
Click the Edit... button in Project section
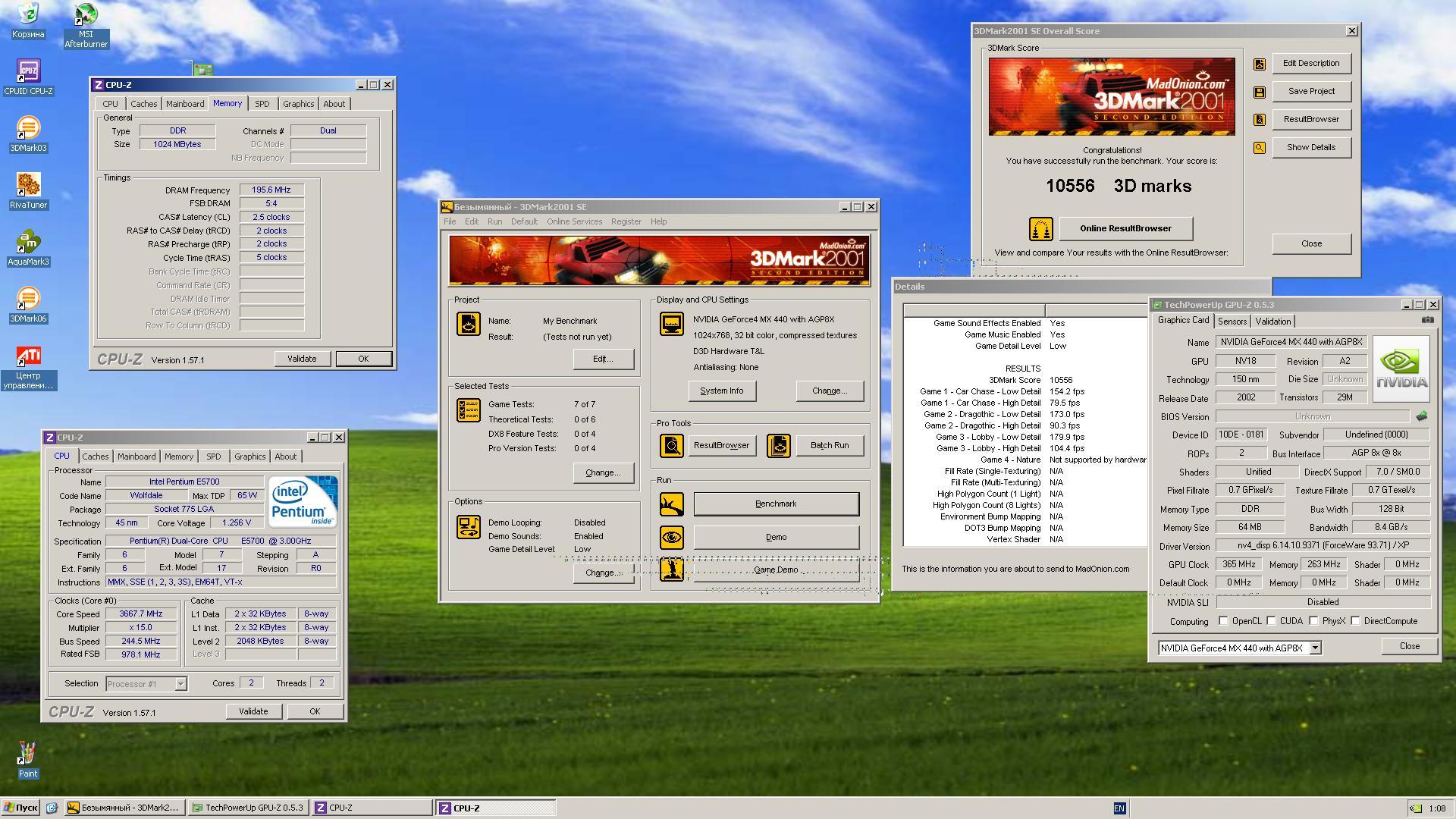(x=603, y=359)
